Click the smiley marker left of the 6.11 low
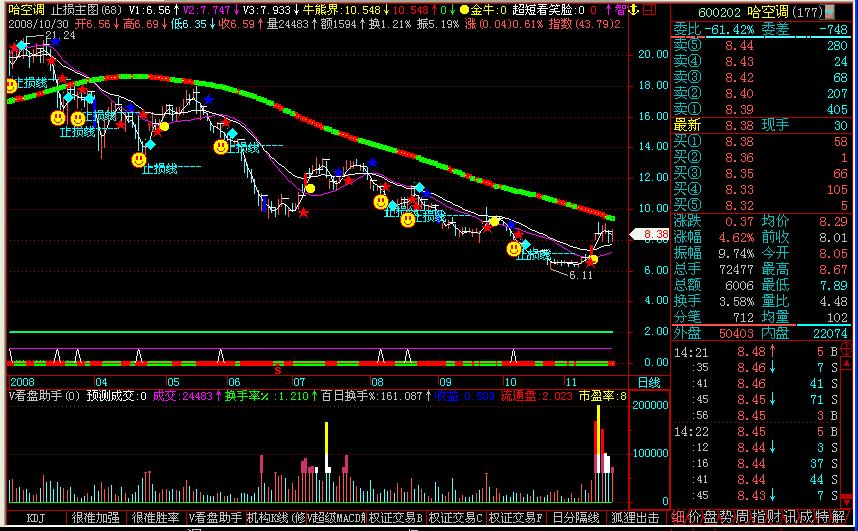The width and height of the screenshot is (858, 531). [514, 249]
